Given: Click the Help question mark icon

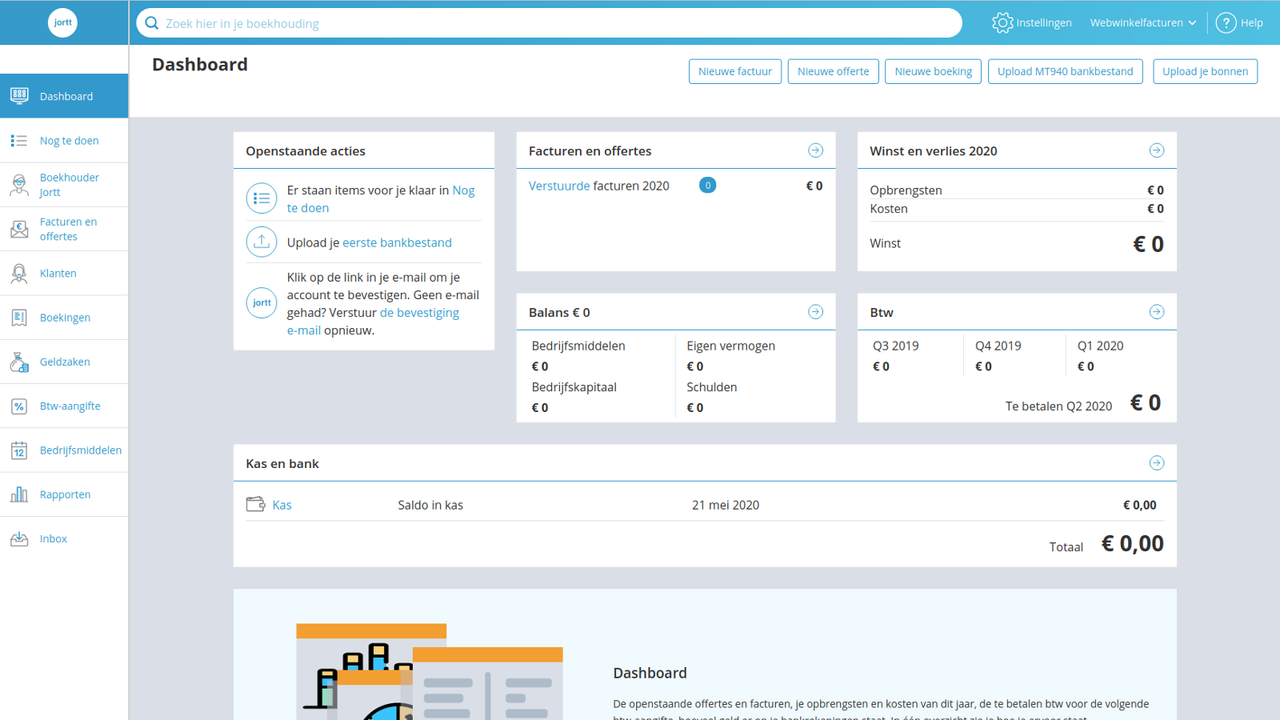Looking at the screenshot, I should 1226,22.
